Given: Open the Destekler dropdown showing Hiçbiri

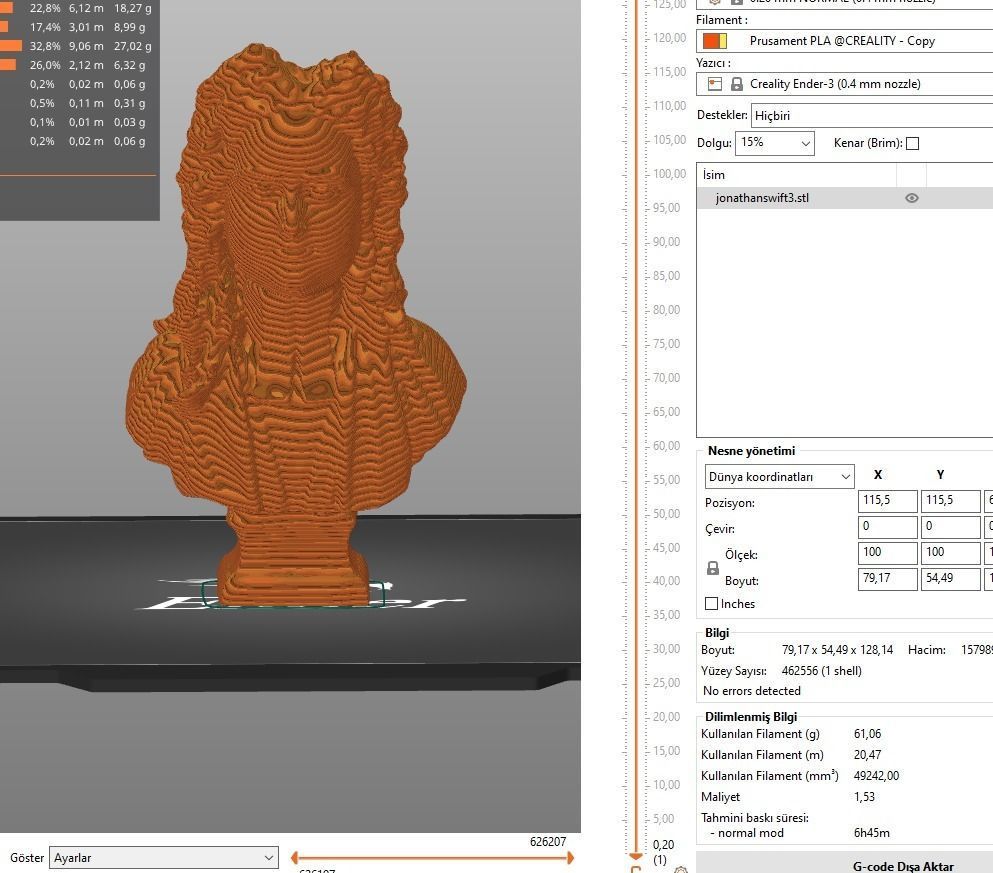Looking at the screenshot, I should [872, 115].
